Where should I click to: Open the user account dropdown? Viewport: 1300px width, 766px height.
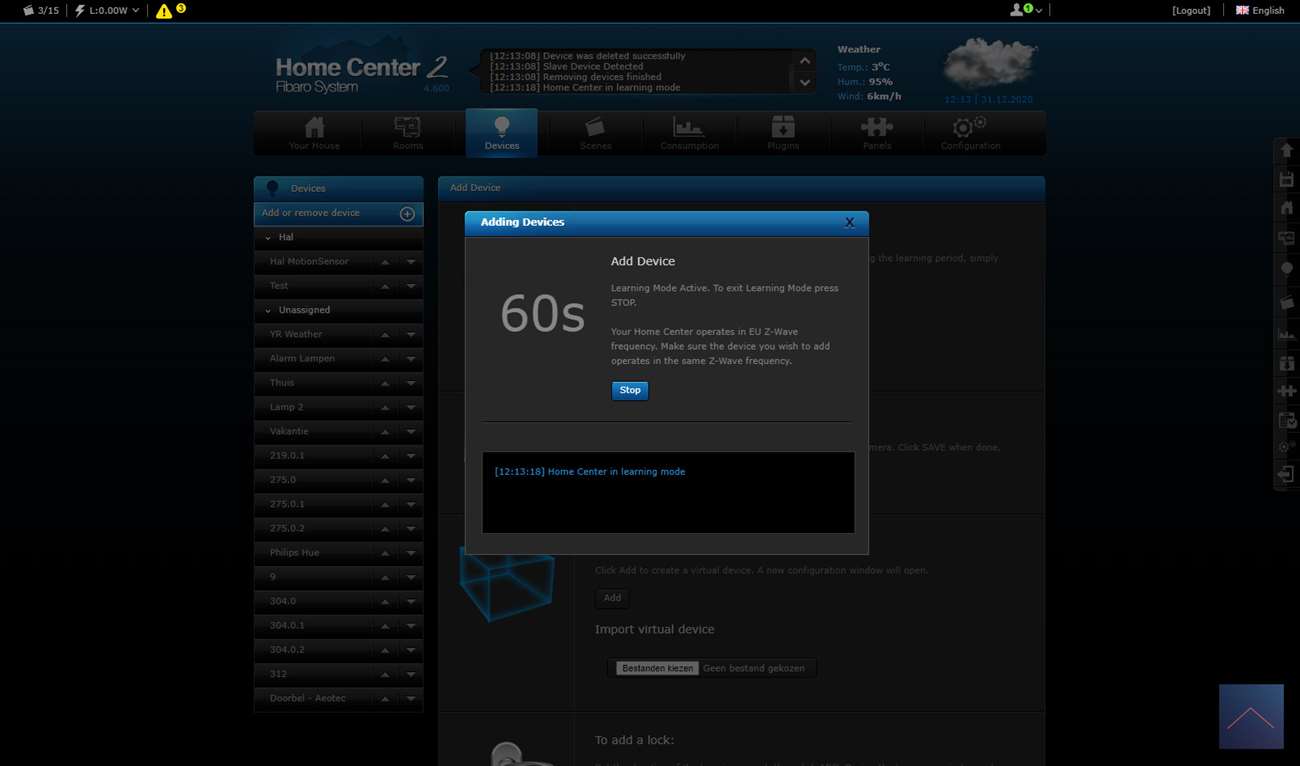1026,10
